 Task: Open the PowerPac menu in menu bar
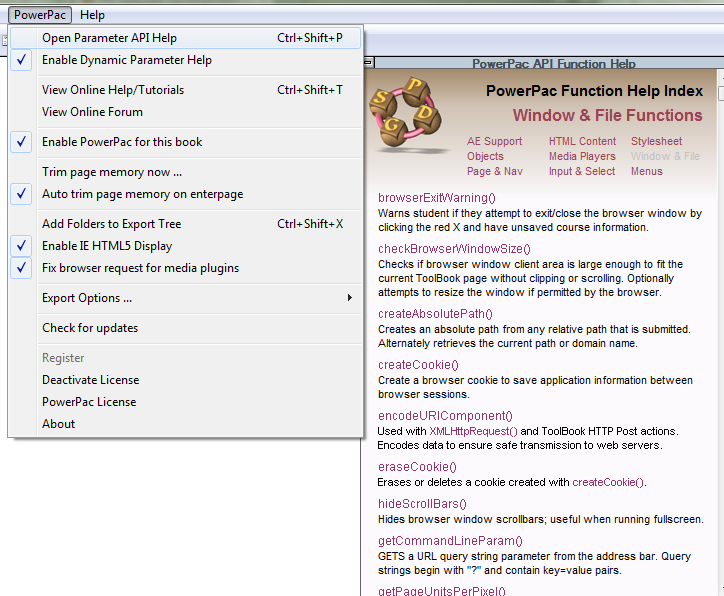coord(40,15)
